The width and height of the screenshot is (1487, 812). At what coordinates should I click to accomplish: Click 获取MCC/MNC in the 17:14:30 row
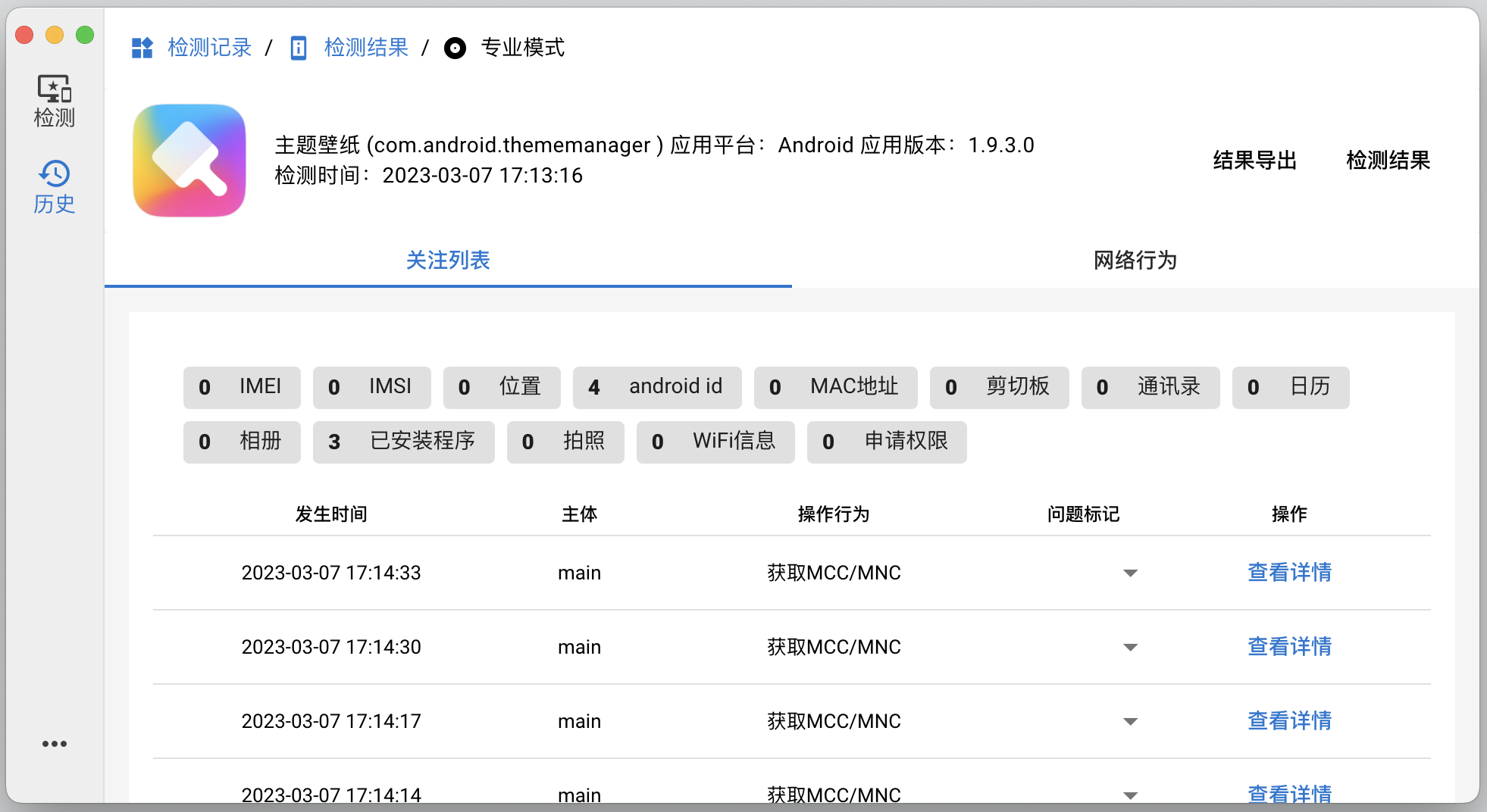coord(834,647)
